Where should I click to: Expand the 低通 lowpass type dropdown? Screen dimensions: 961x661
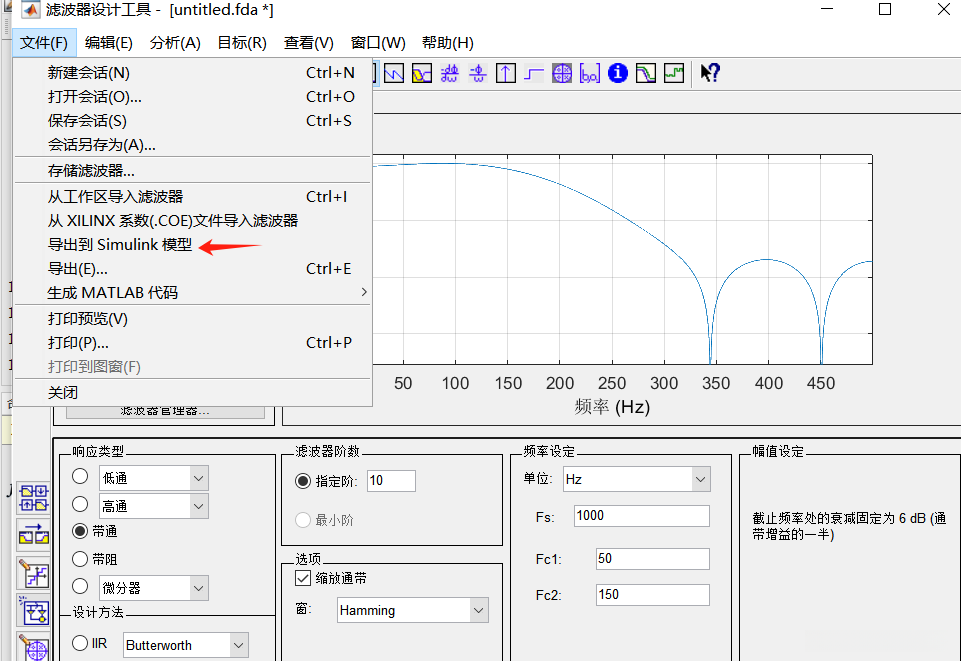point(199,478)
